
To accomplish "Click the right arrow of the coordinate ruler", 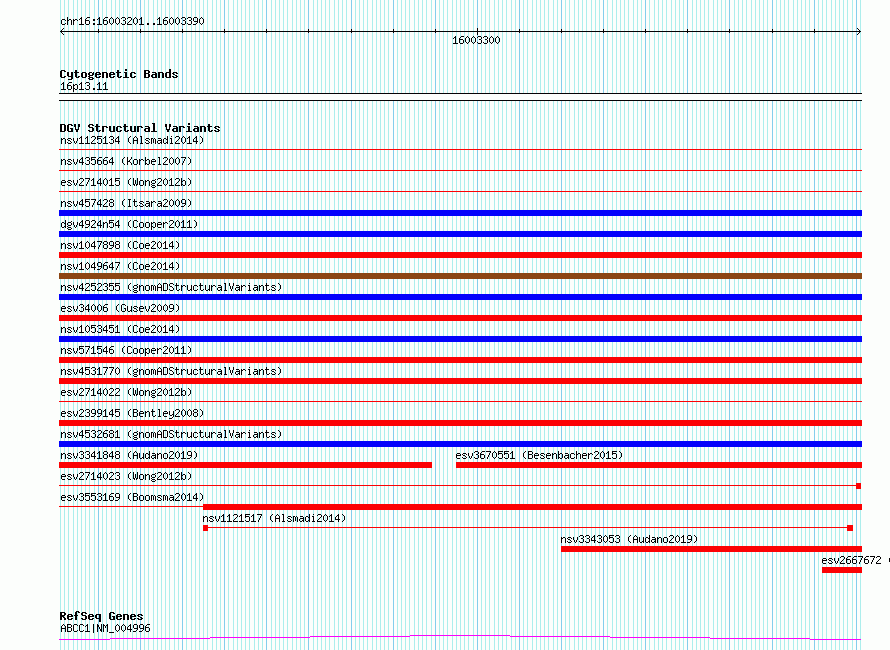I will click(859, 32).
